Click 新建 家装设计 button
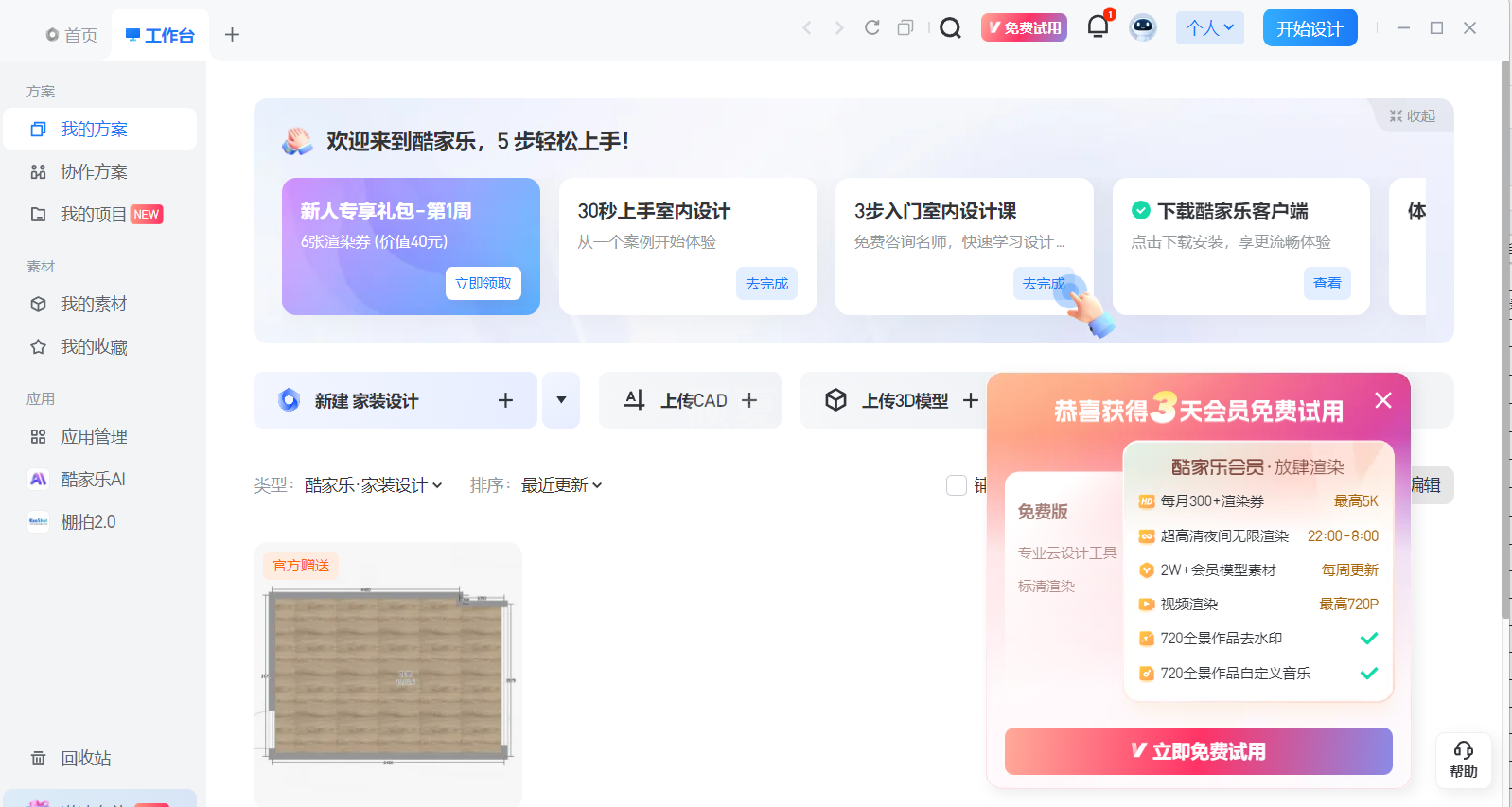 tap(396, 400)
